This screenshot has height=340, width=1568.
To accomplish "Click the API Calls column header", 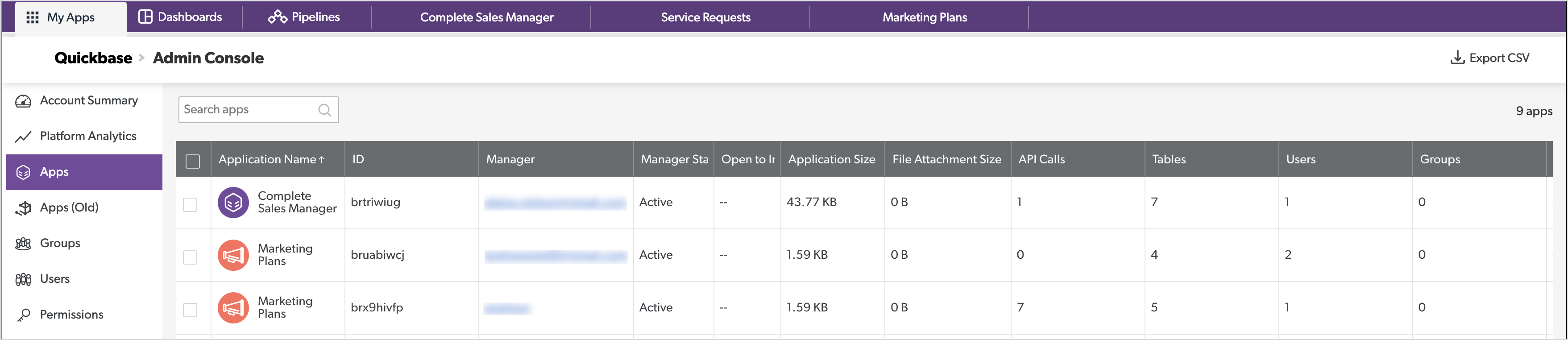I will [1078, 159].
